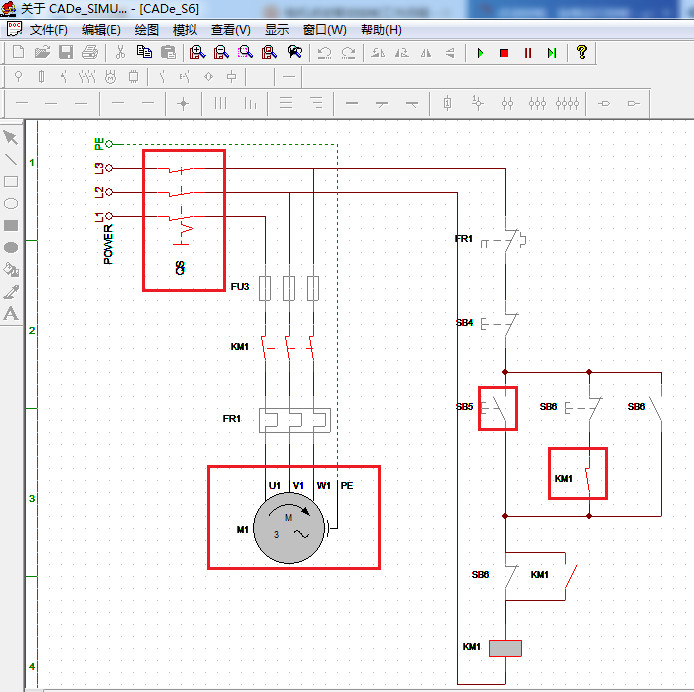This screenshot has width=694, height=692.
Task: Cut the selection with the scissors icon
Action: tap(120, 52)
